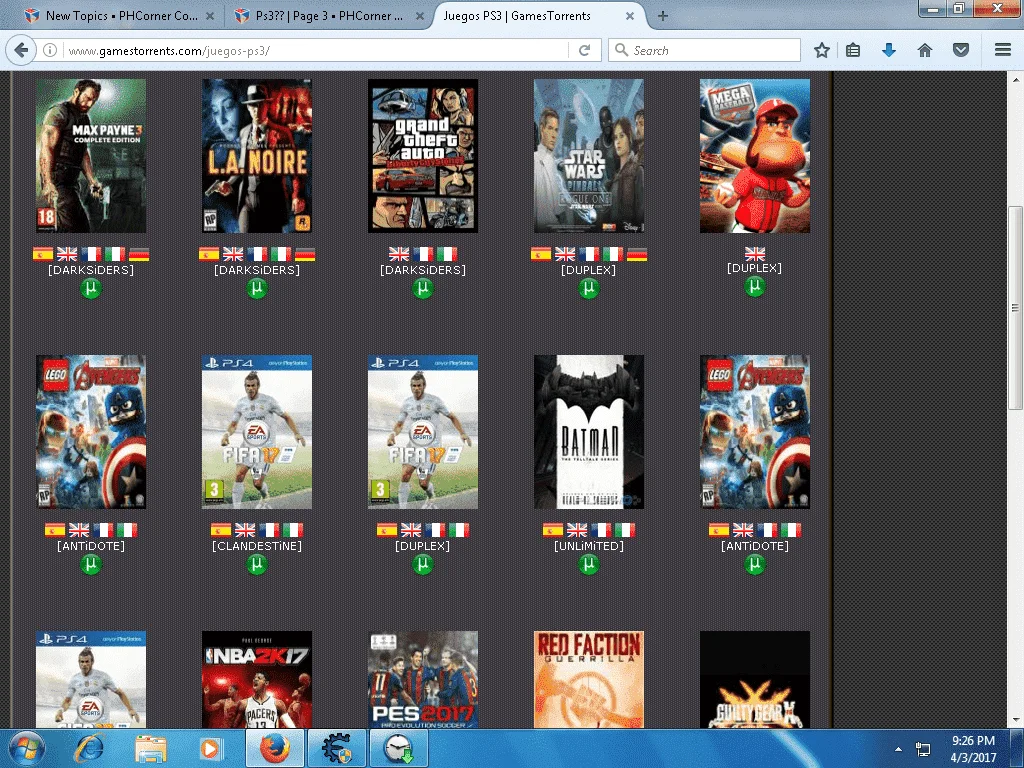The height and width of the screenshot is (768, 1024).
Task: Open Red Faction Guerrilla cover thumbnail
Action: (x=588, y=679)
